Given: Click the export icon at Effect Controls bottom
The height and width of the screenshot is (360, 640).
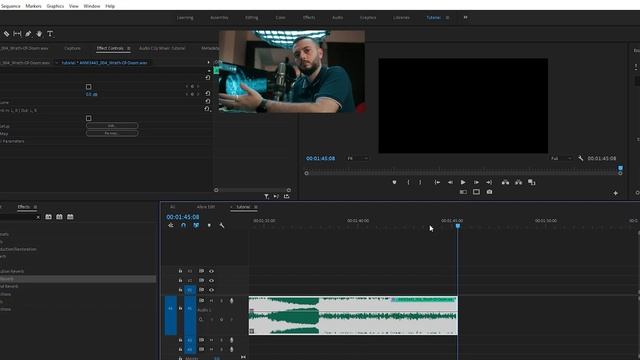Looking at the screenshot, I should 287,197.
